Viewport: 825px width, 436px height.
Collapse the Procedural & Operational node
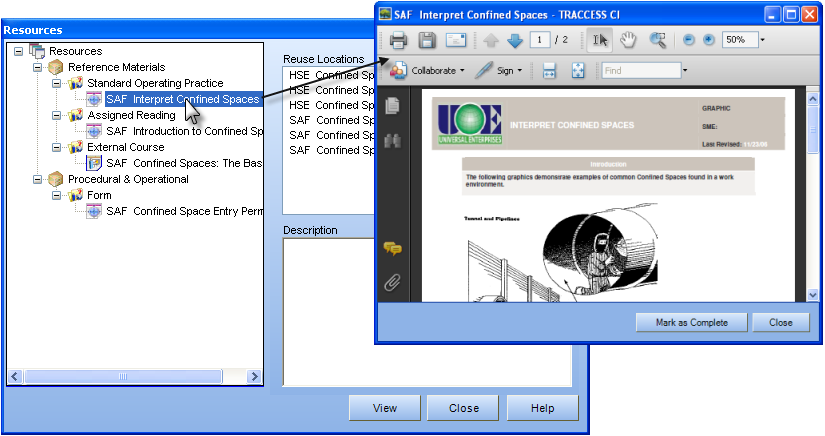[38, 180]
